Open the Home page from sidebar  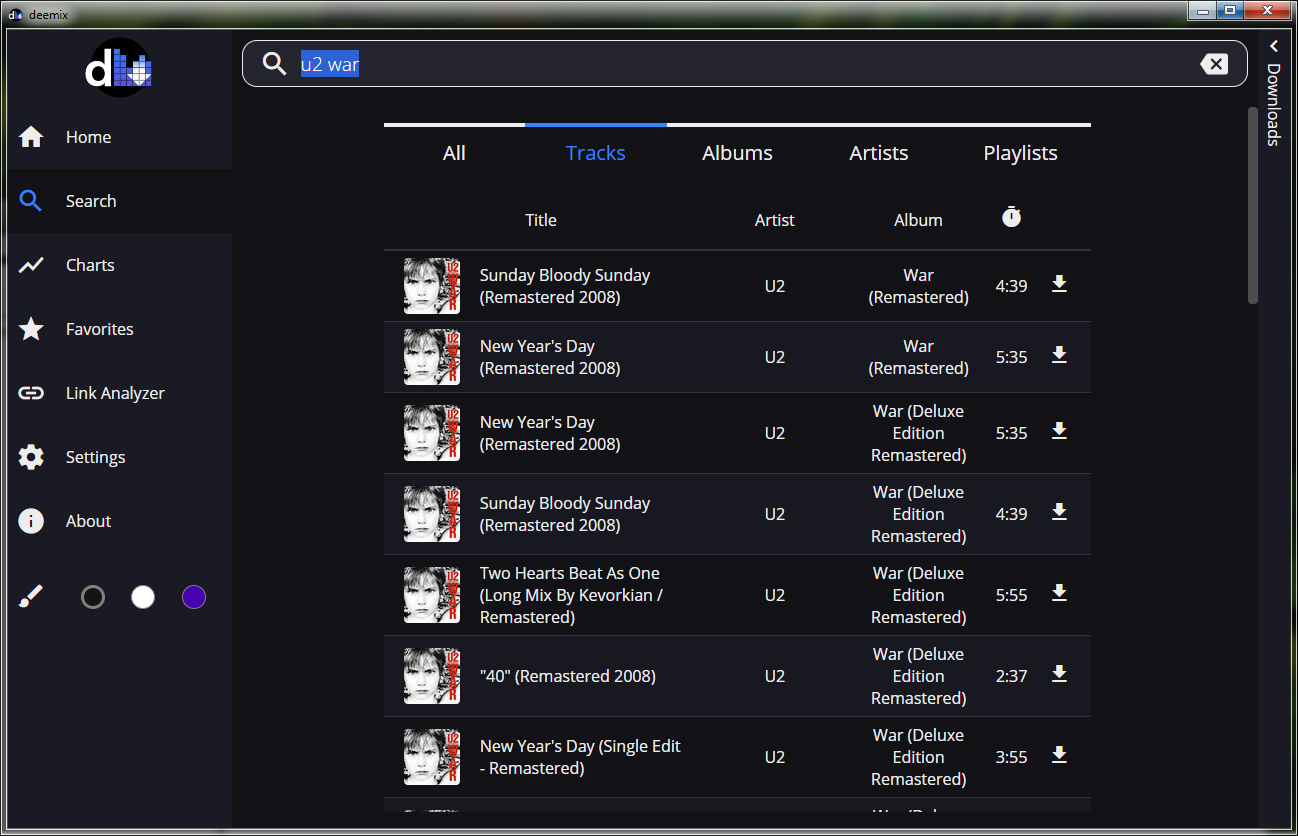click(119, 137)
